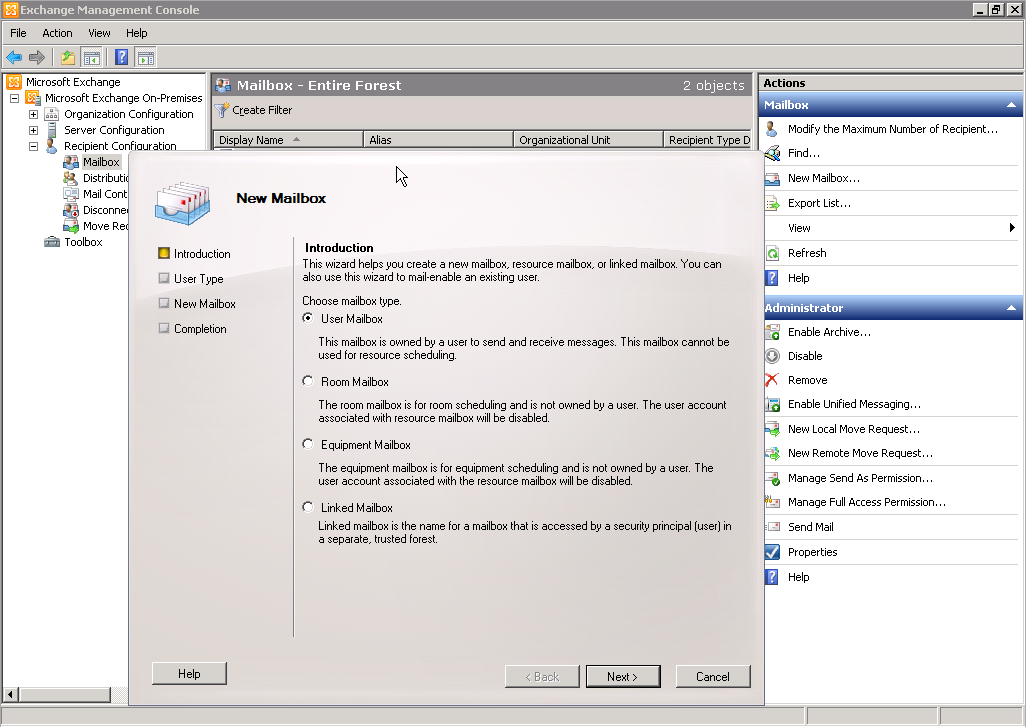The image size is (1026, 727).
Task: Click the blue help toolbar icon
Action: coord(121,57)
